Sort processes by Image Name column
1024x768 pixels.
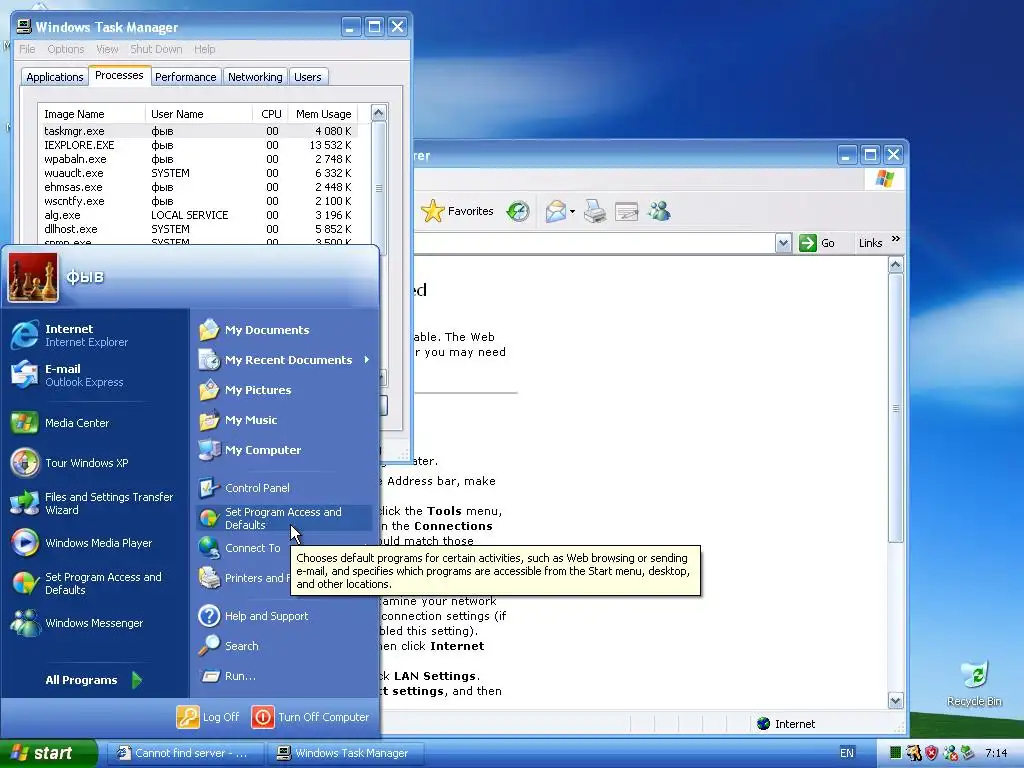click(91, 114)
